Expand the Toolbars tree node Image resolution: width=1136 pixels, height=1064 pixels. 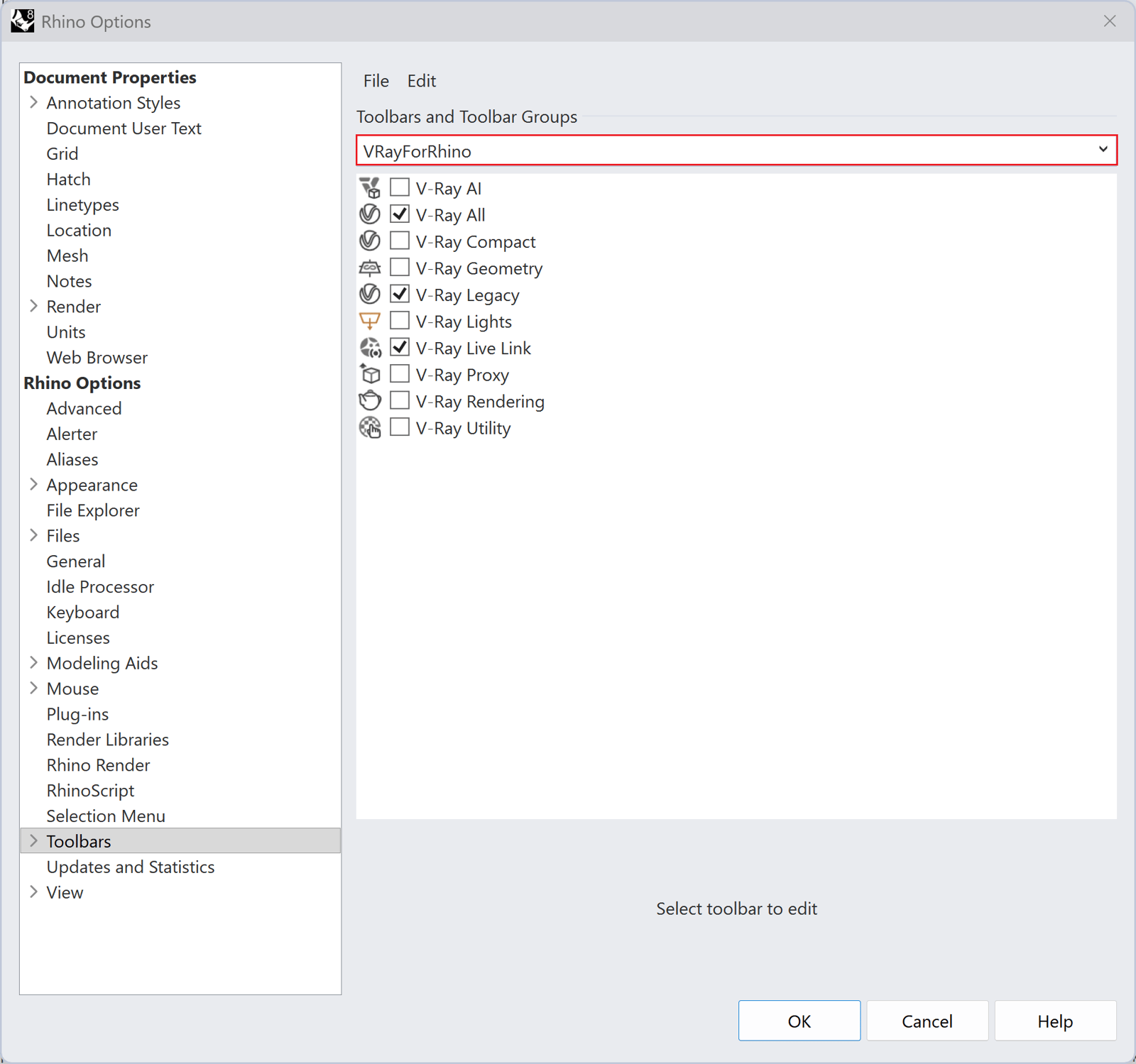33,840
